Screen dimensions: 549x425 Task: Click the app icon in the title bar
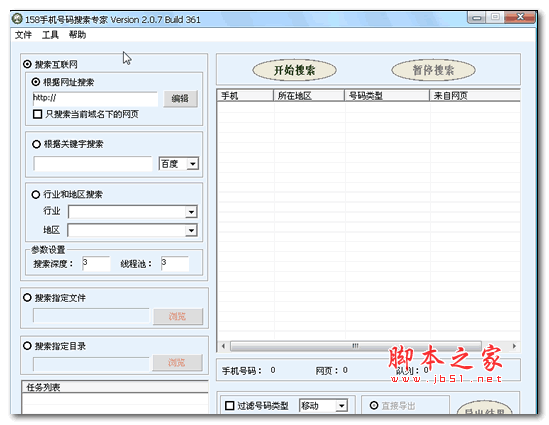[17, 19]
